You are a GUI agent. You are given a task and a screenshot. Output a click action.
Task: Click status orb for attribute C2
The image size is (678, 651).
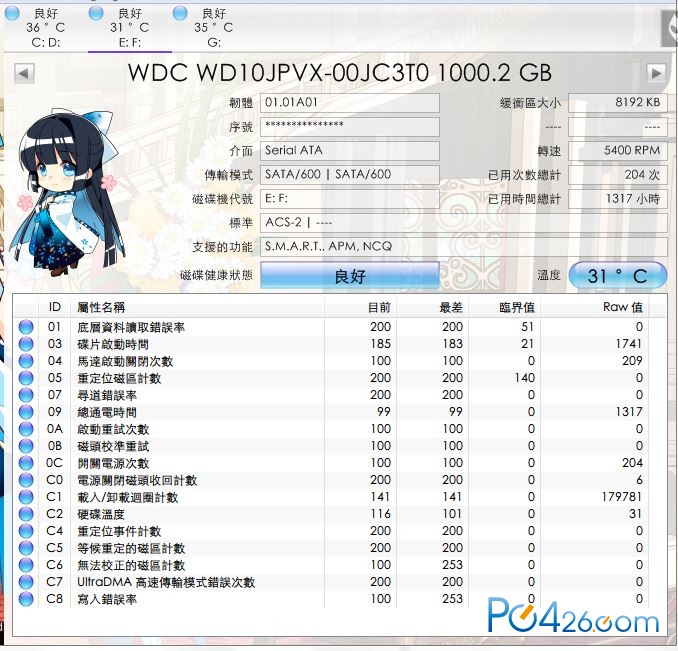point(26,514)
